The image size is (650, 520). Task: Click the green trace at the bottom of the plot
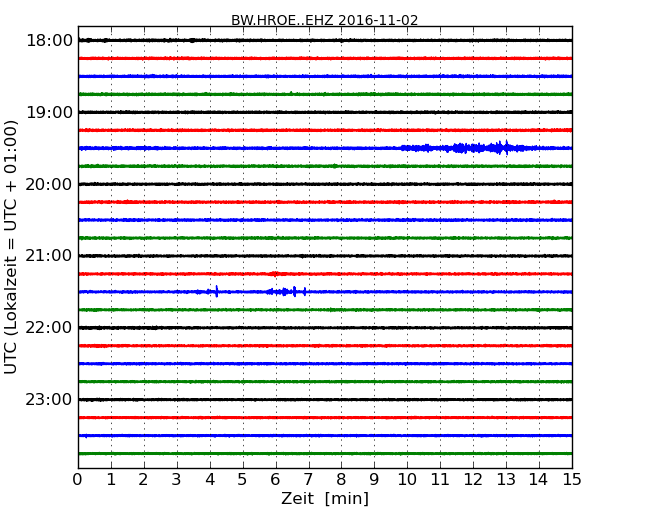coord(325,454)
